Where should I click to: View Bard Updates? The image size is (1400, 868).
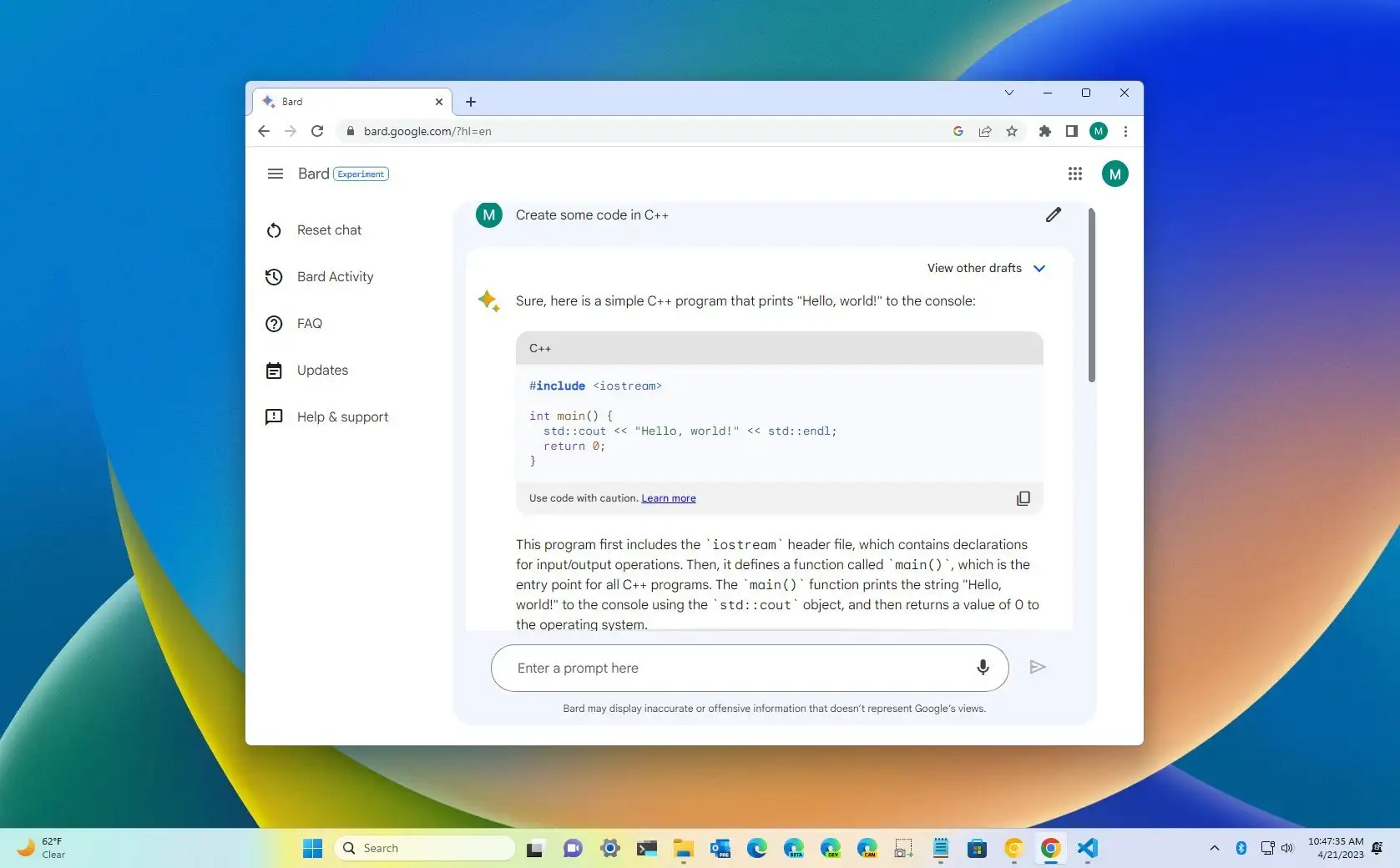tap(322, 370)
